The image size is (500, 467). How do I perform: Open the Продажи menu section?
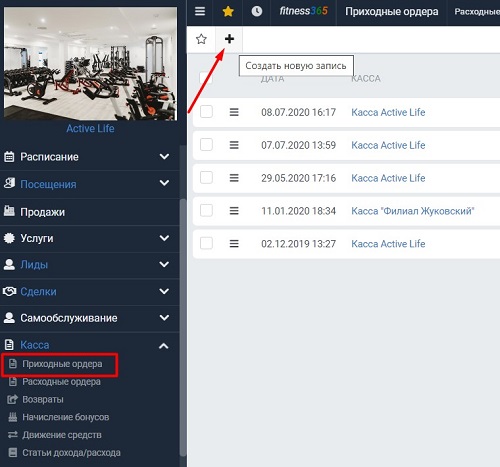(x=43, y=212)
